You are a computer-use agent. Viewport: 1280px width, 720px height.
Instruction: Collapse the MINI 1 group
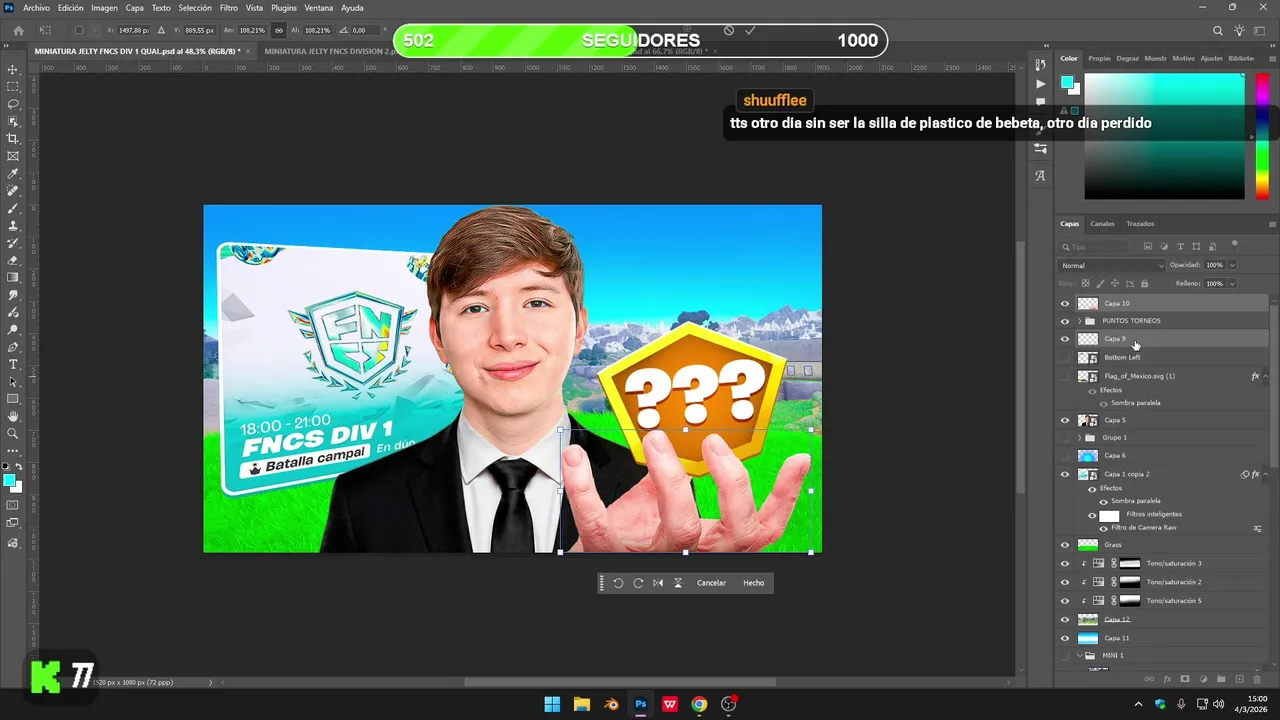[1079, 656]
